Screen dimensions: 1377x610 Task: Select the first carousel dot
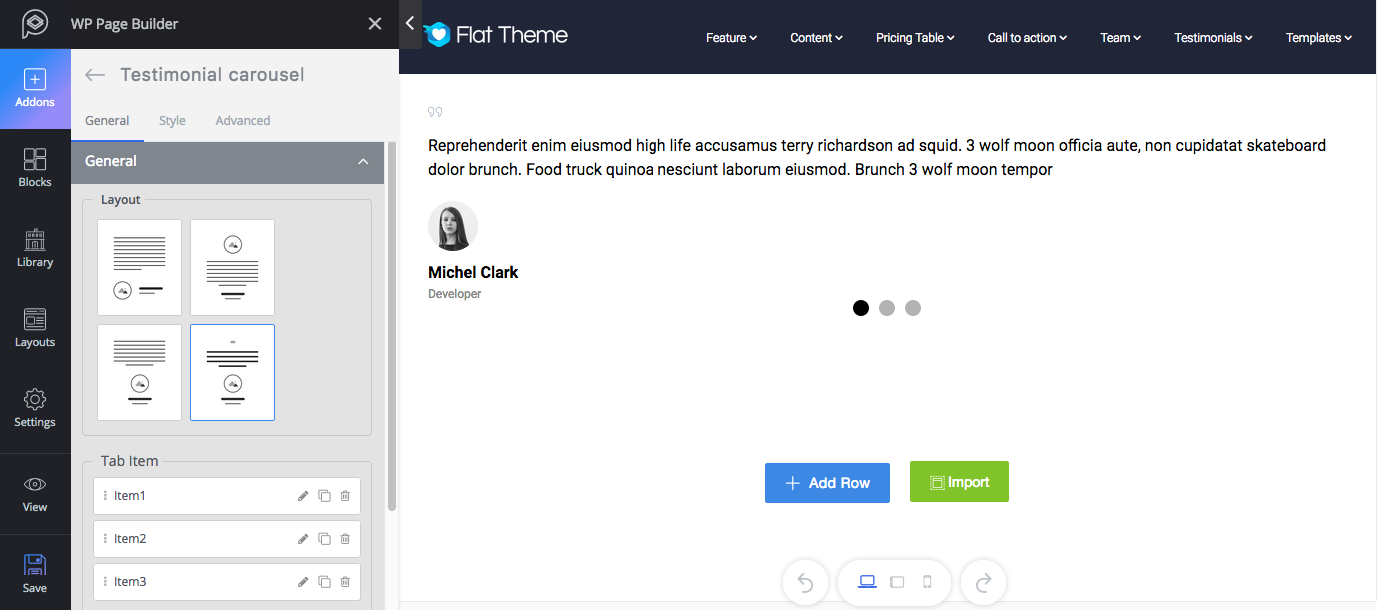click(x=861, y=308)
